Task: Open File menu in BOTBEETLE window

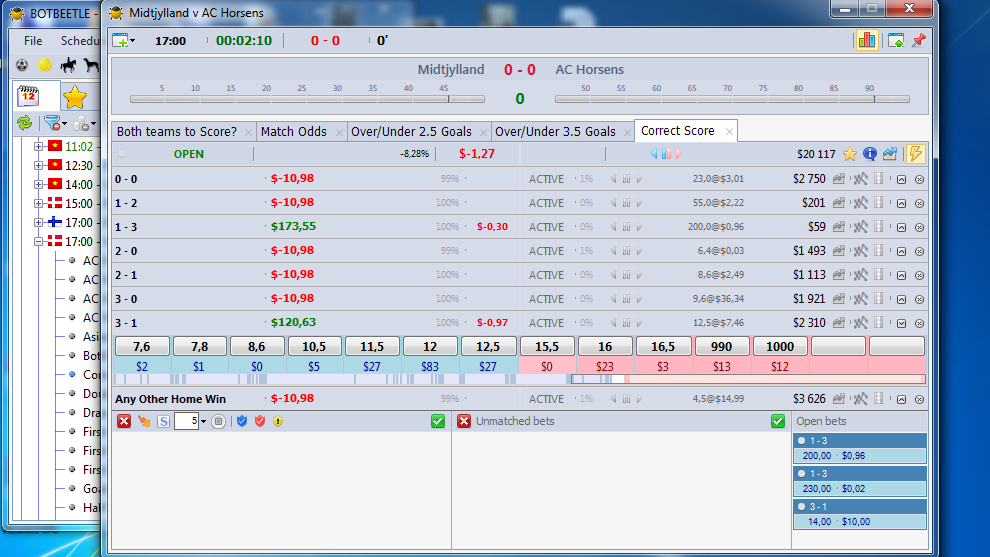Action: tap(33, 41)
